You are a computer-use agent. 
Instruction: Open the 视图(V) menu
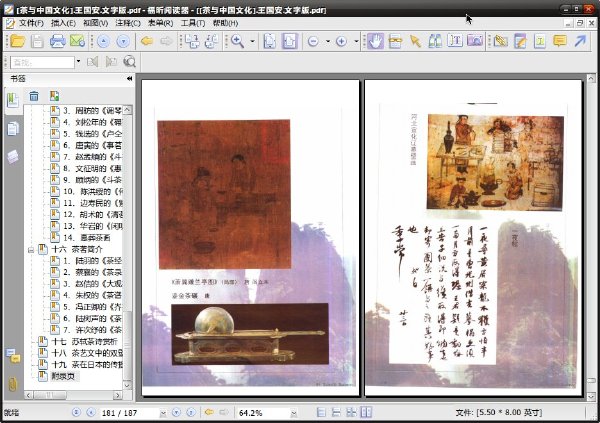coord(96,23)
